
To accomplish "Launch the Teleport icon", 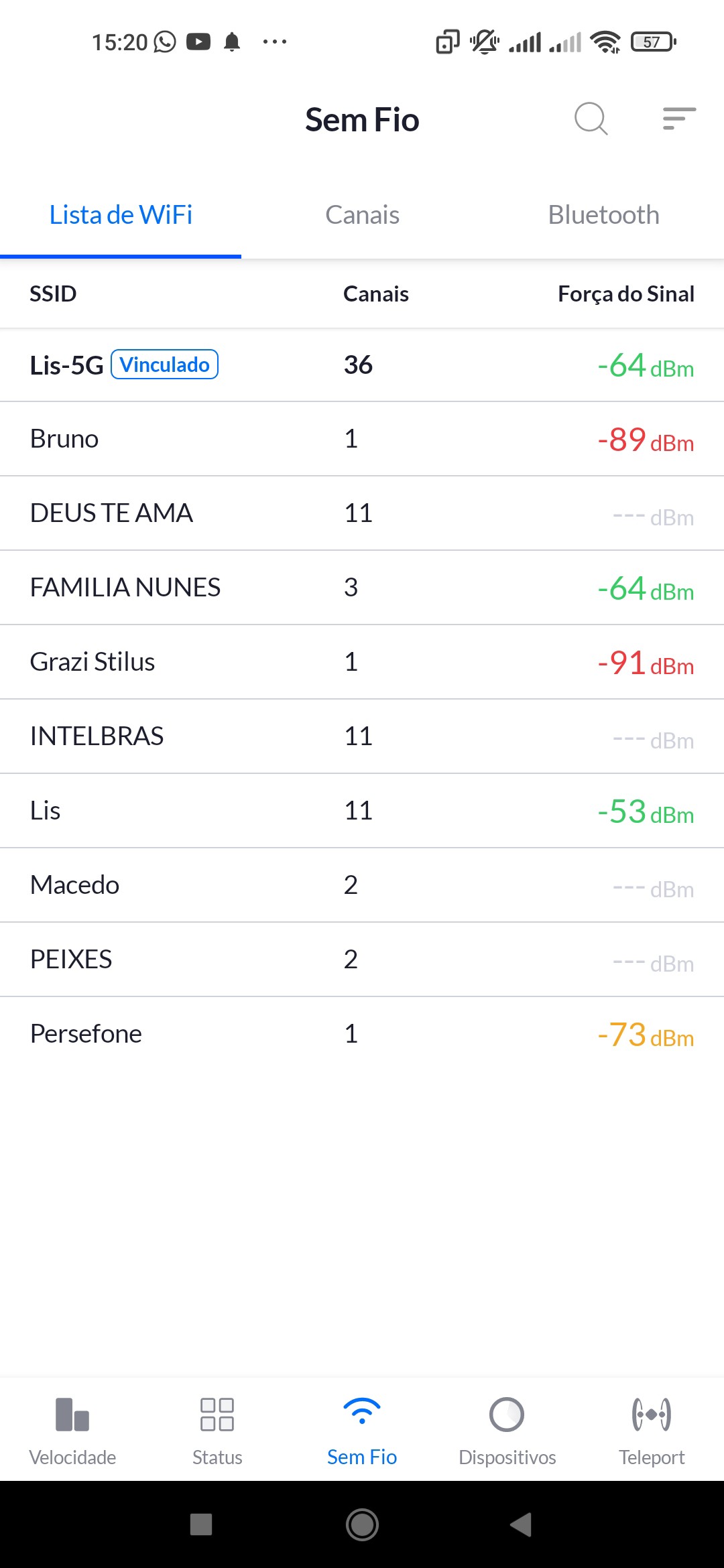I will point(652,1414).
